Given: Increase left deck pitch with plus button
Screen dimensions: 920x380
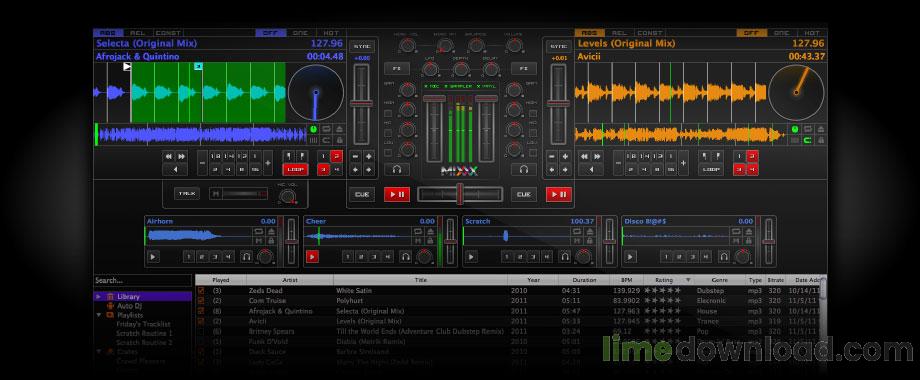Looking at the screenshot, I should pyautogui.click(x=368, y=156).
